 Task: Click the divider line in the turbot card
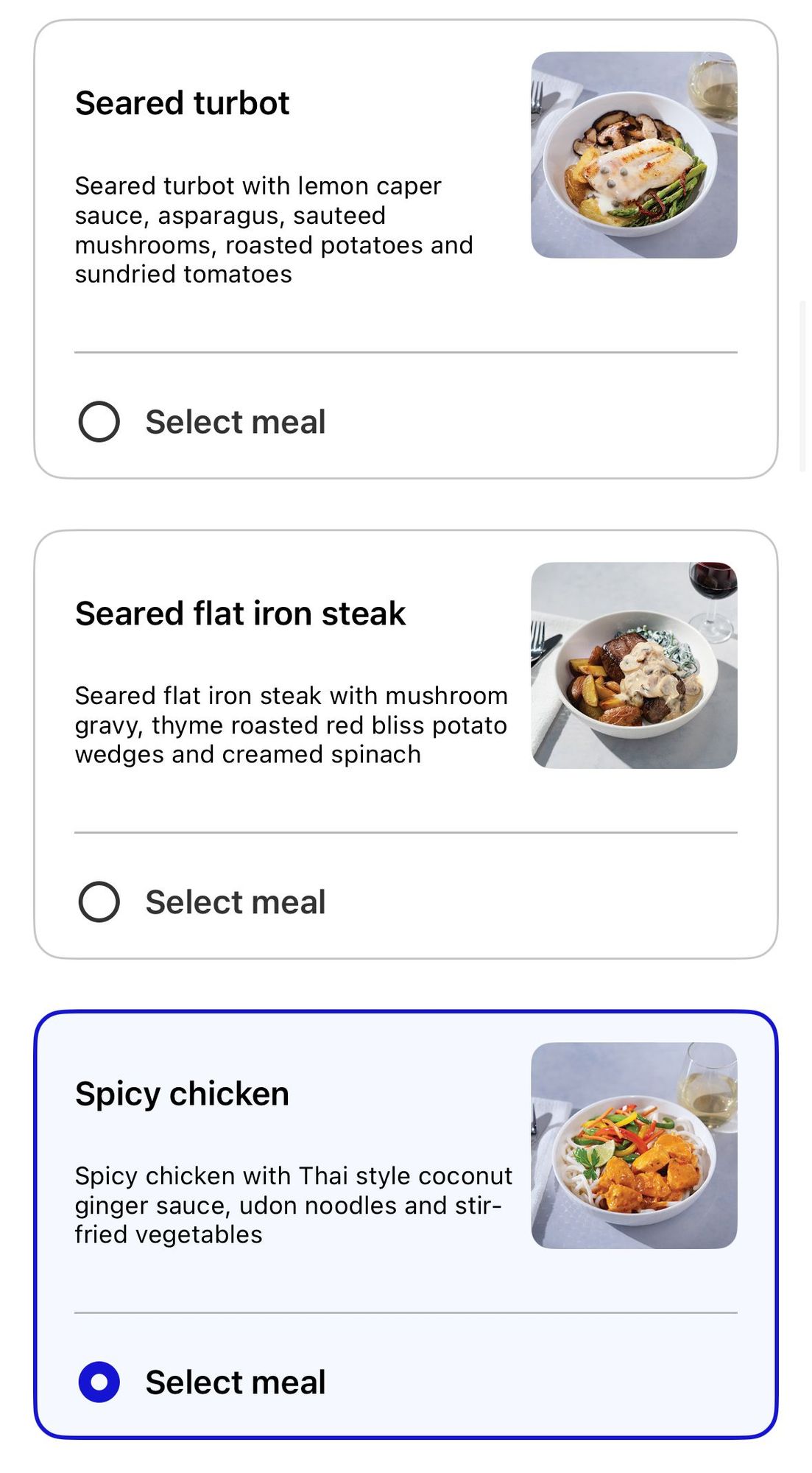click(x=406, y=353)
